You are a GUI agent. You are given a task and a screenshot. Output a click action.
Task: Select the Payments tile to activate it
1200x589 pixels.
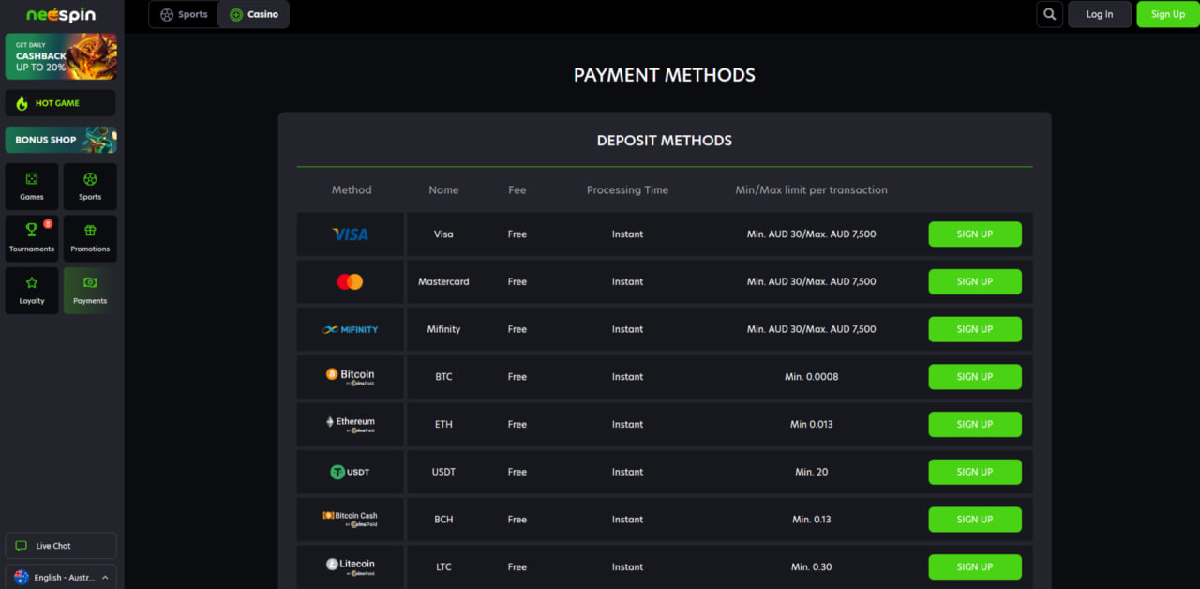[x=90, y=290]
